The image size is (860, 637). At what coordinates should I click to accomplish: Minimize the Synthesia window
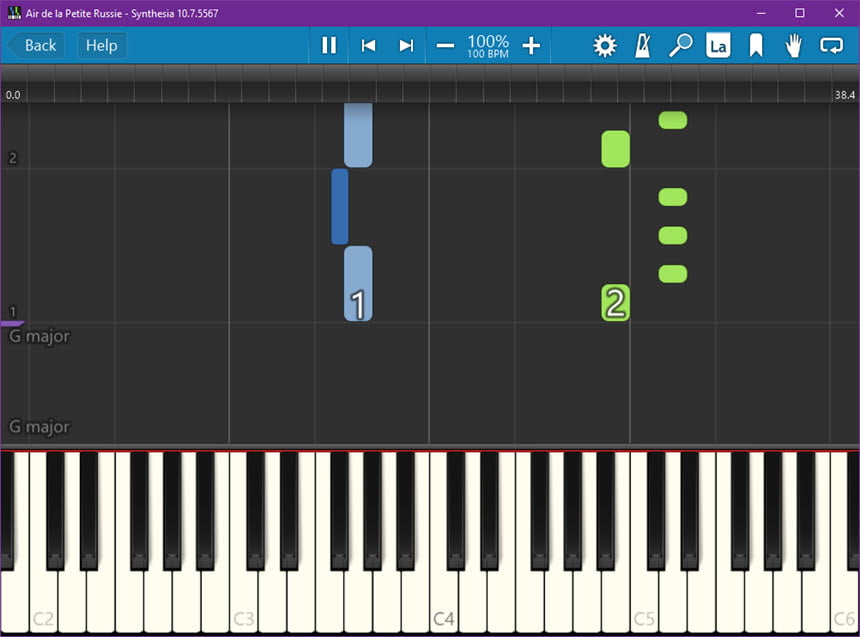pos(761,13)
